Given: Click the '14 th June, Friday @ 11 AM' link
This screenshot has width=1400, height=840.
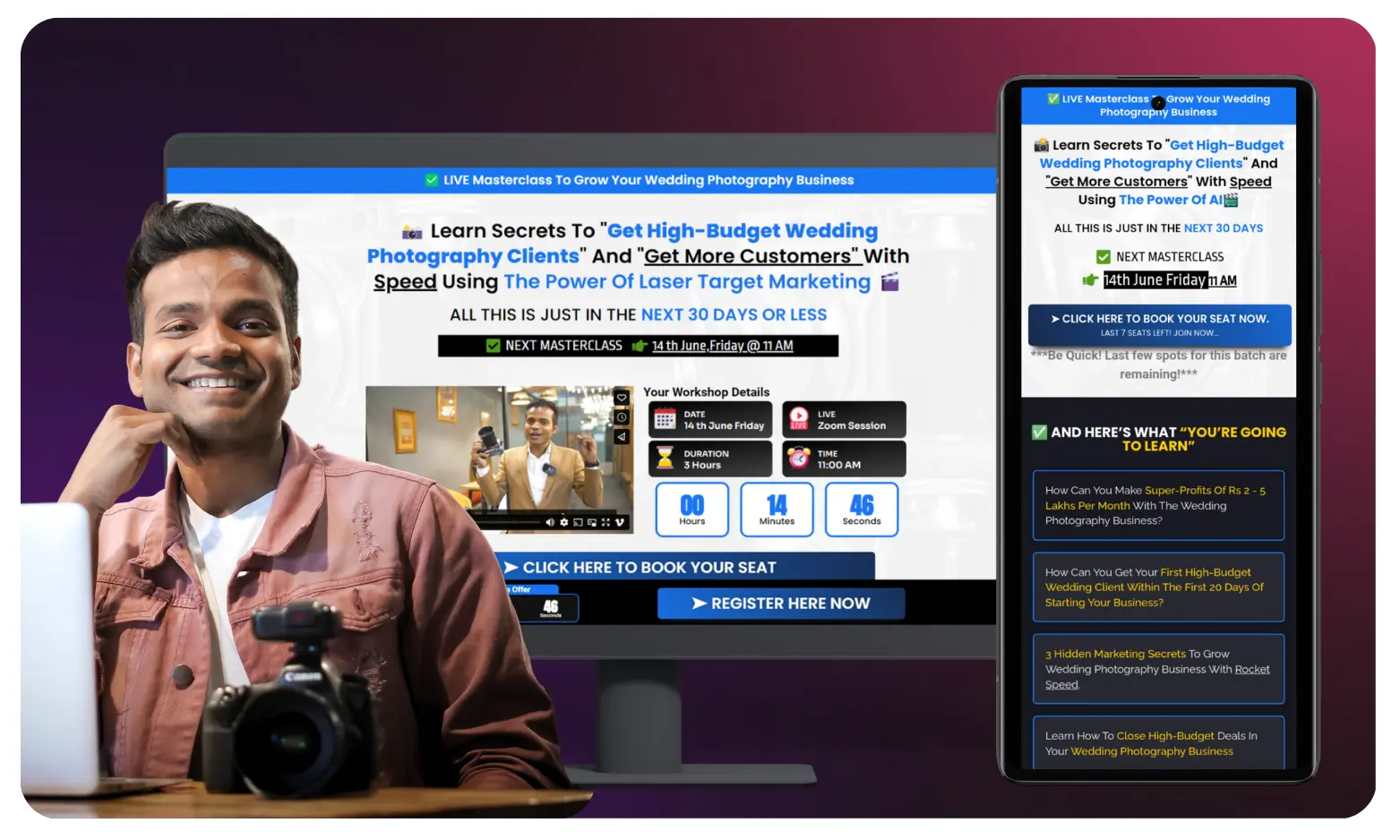Looking at the screenshot, I should [x=722, y=346].
